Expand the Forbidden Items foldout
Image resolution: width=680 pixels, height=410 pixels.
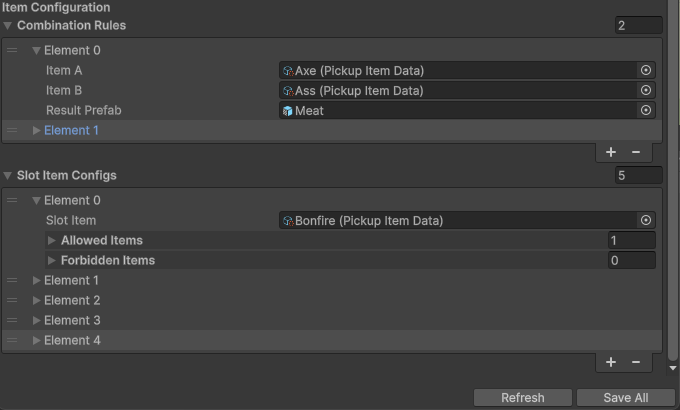(x=52, y=260)
